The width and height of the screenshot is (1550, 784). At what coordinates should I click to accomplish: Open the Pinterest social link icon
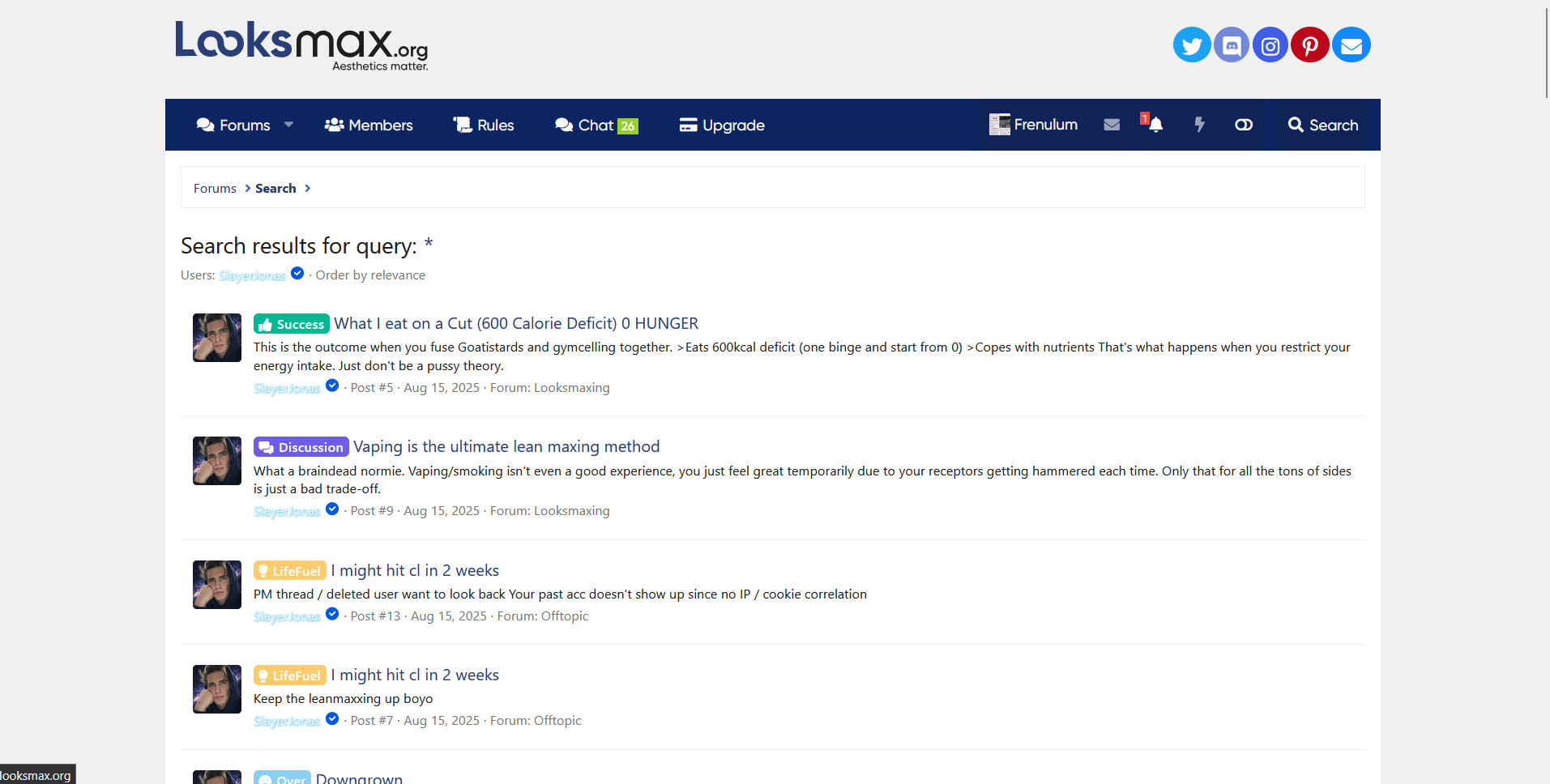[x=1309, y=45]
